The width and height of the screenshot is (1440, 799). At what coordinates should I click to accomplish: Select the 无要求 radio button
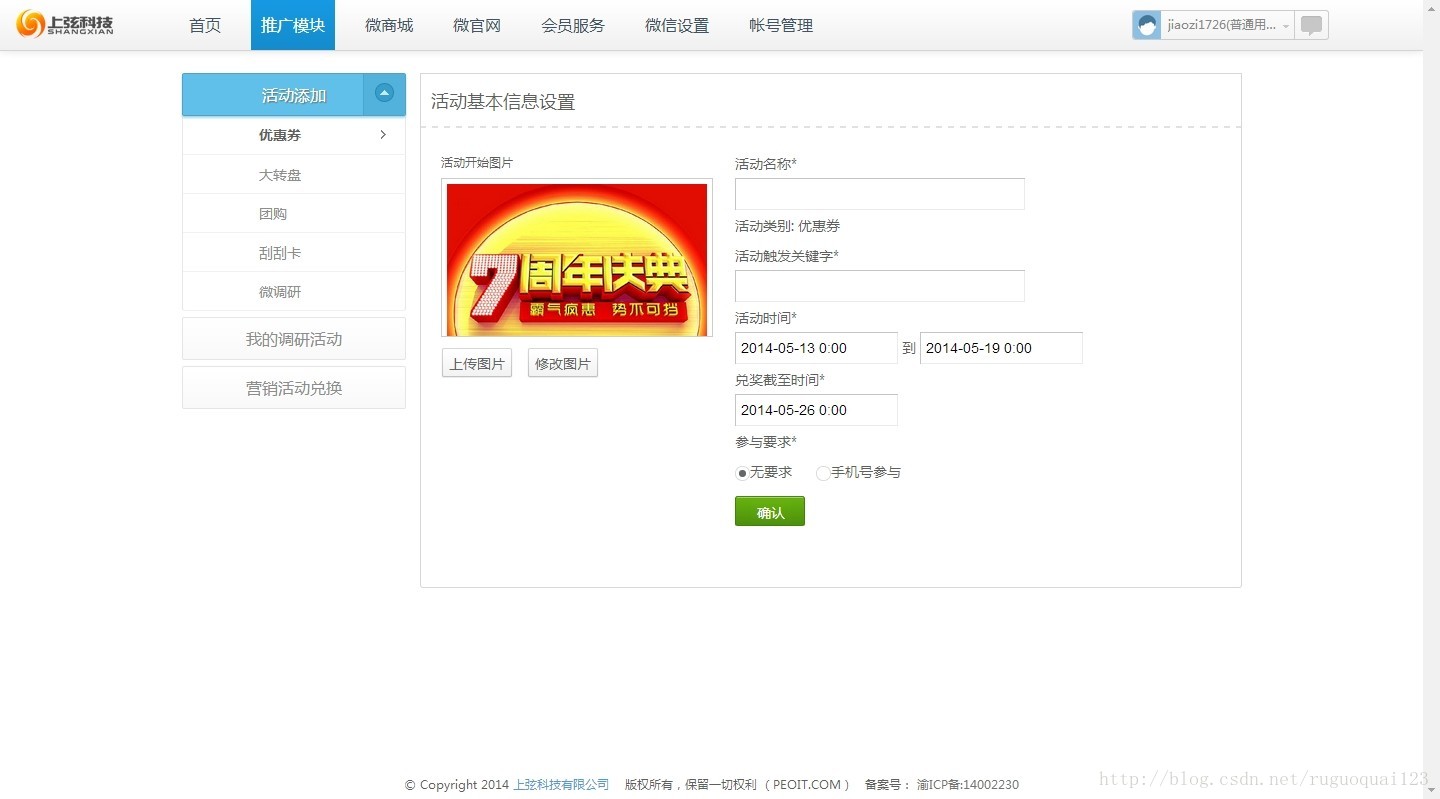point(742,473)
